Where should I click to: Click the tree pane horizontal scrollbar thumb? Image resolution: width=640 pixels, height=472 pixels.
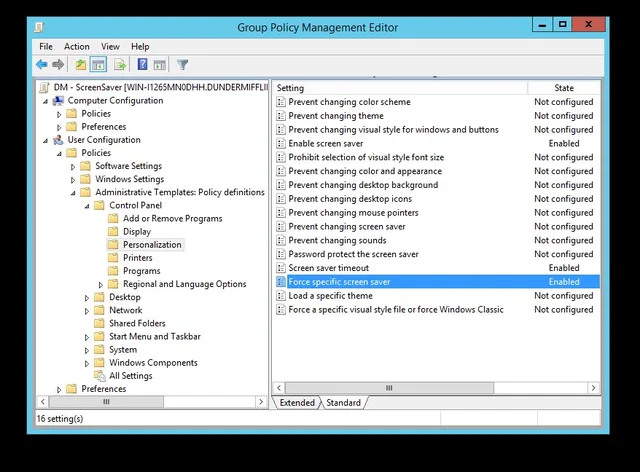click(107, 402)
